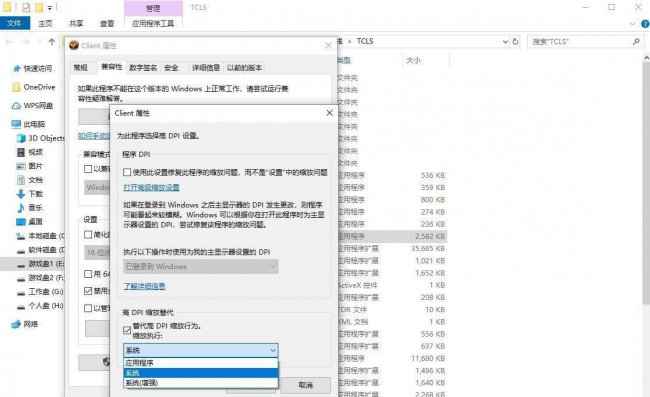650x397 pixels.
Task: Switch to the 应用程序工具 ribbon tab
Action: [x=153, y=24]
